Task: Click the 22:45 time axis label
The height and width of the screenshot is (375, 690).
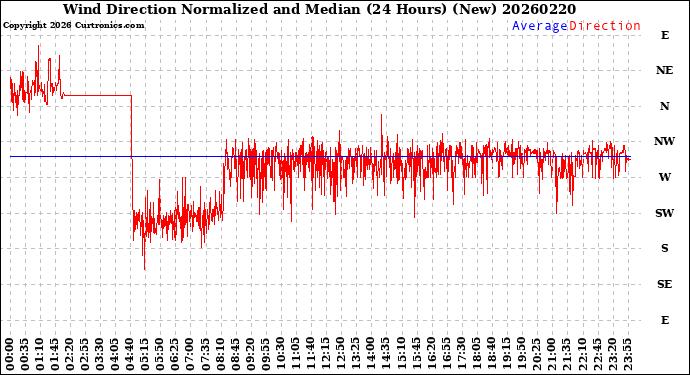Action: tap(598, 355)
